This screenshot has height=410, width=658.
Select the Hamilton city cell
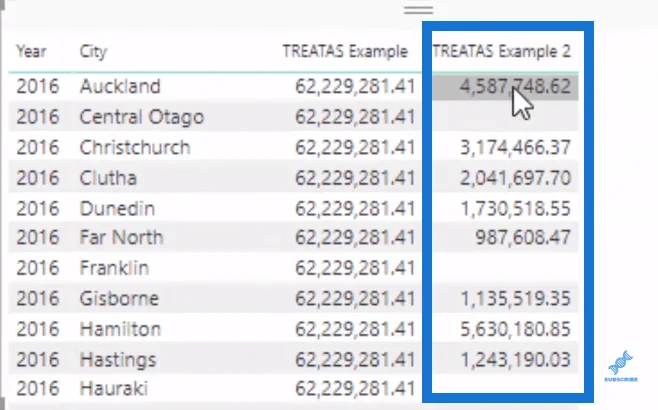click(120, 329)
